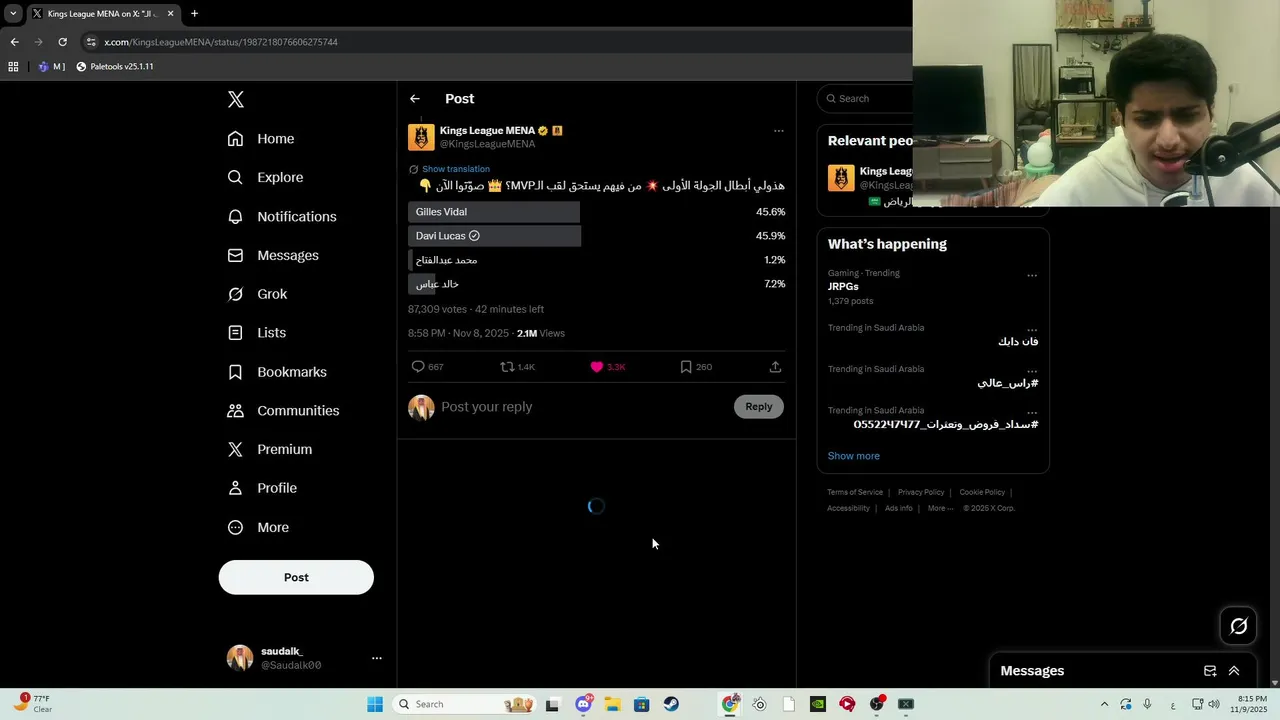Open the More menu in the sidebar
Viewport: 1280px width, 720px height.
coord(258,527)
